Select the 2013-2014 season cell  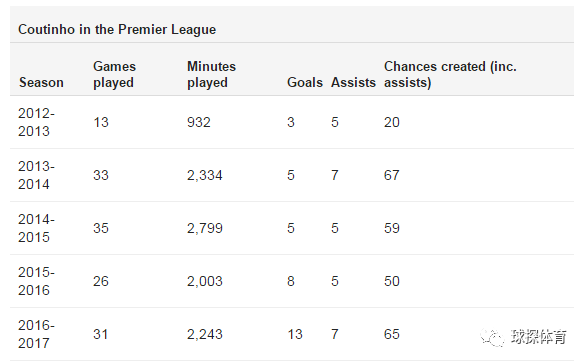(x=36, y=175)
